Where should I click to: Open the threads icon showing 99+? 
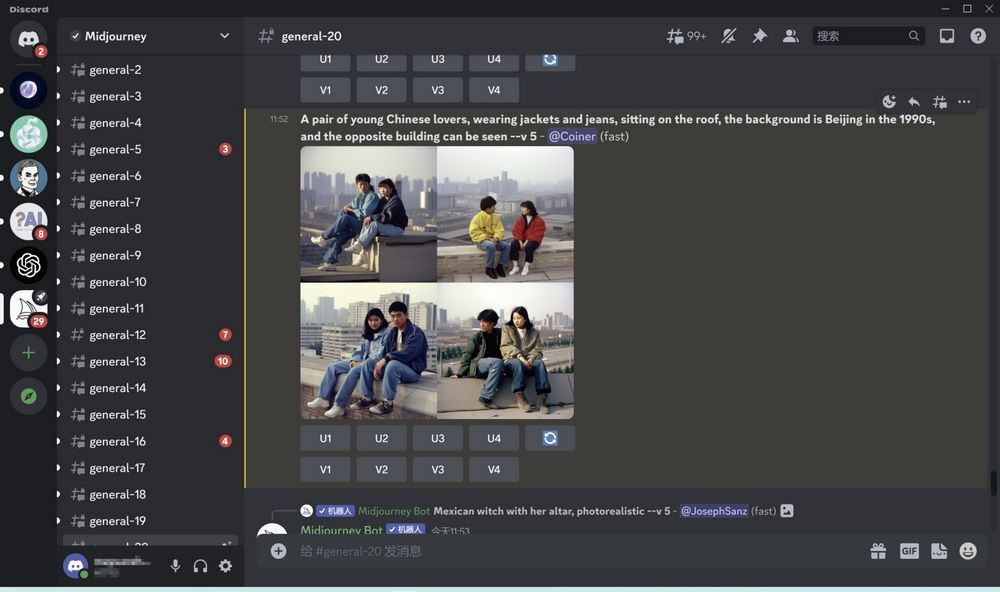point(686,36)
